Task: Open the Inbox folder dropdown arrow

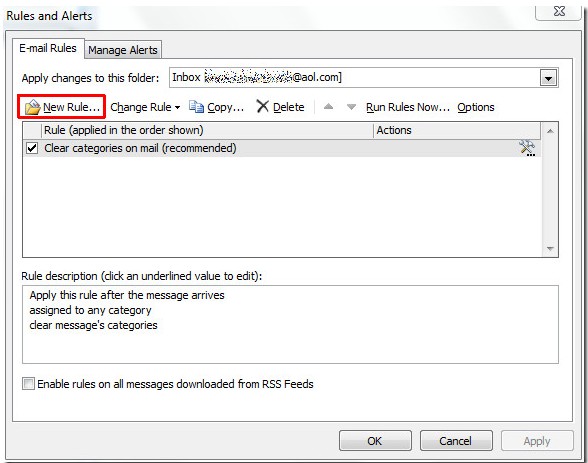Action: [548, 78]
